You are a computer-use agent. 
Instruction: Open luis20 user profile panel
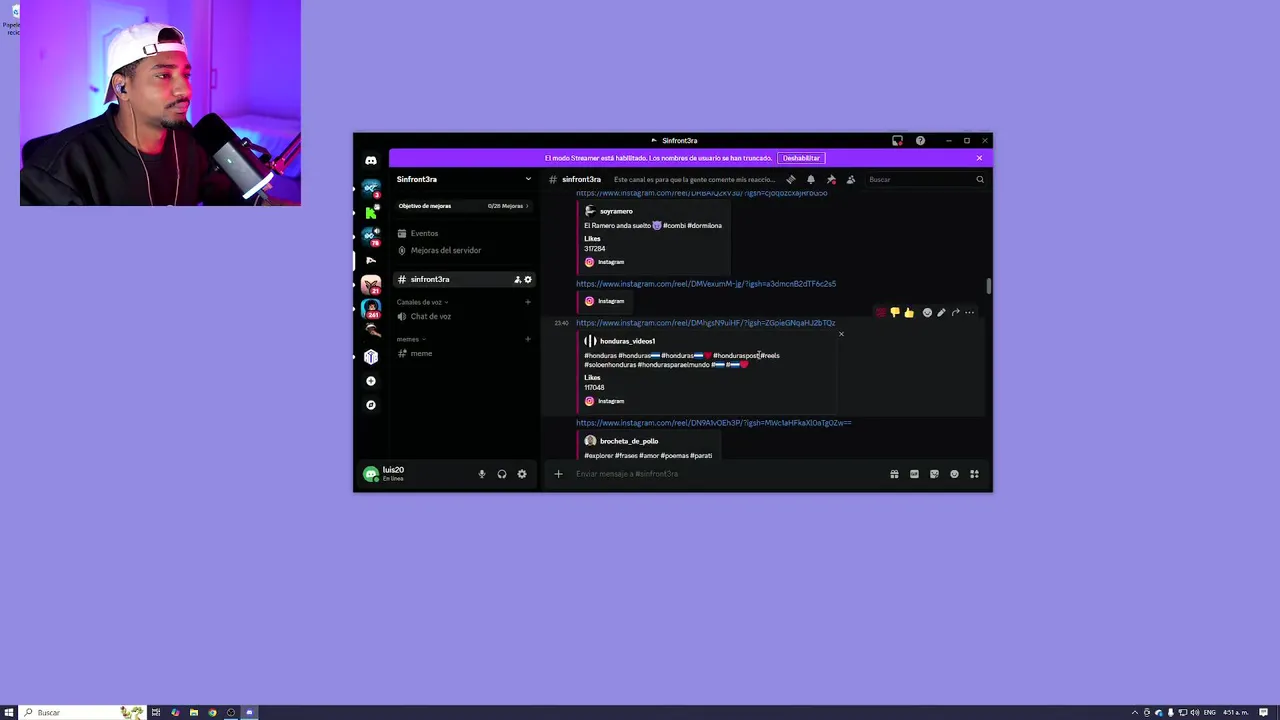coord(413,474)
